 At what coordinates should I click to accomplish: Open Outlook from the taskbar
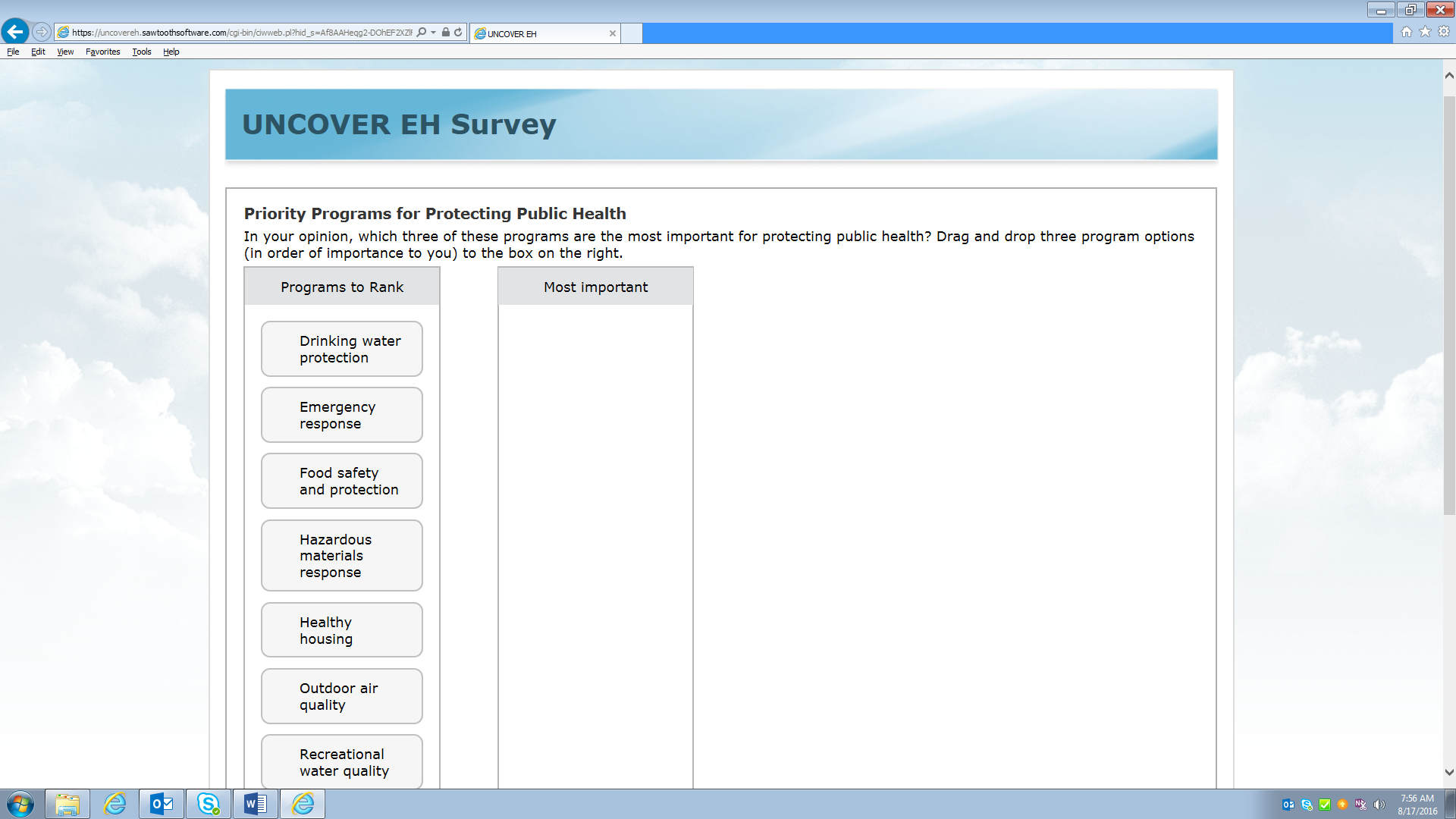[162, 804]
